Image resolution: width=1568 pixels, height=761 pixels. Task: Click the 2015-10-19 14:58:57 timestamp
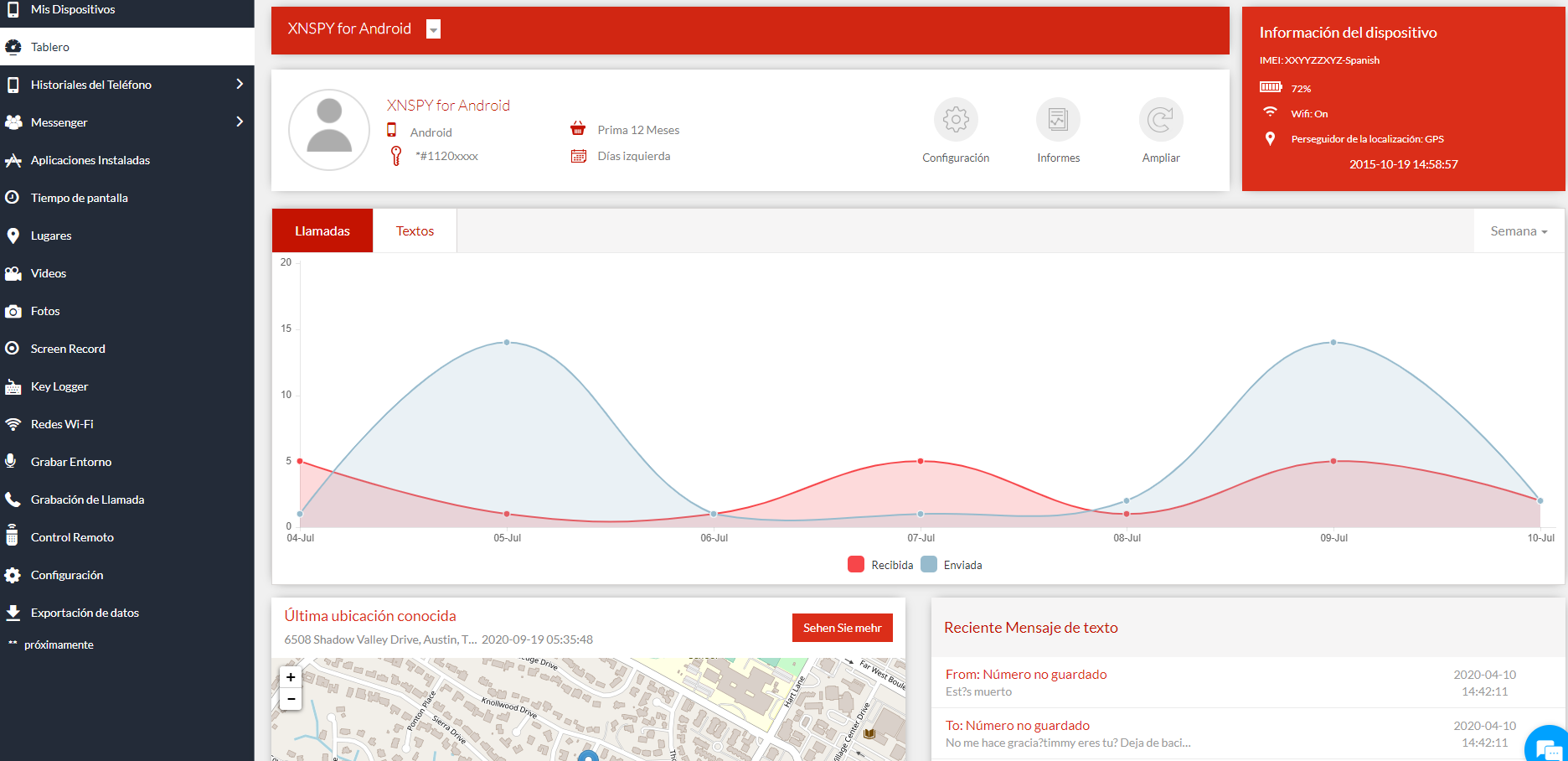tap(1403, 164)
